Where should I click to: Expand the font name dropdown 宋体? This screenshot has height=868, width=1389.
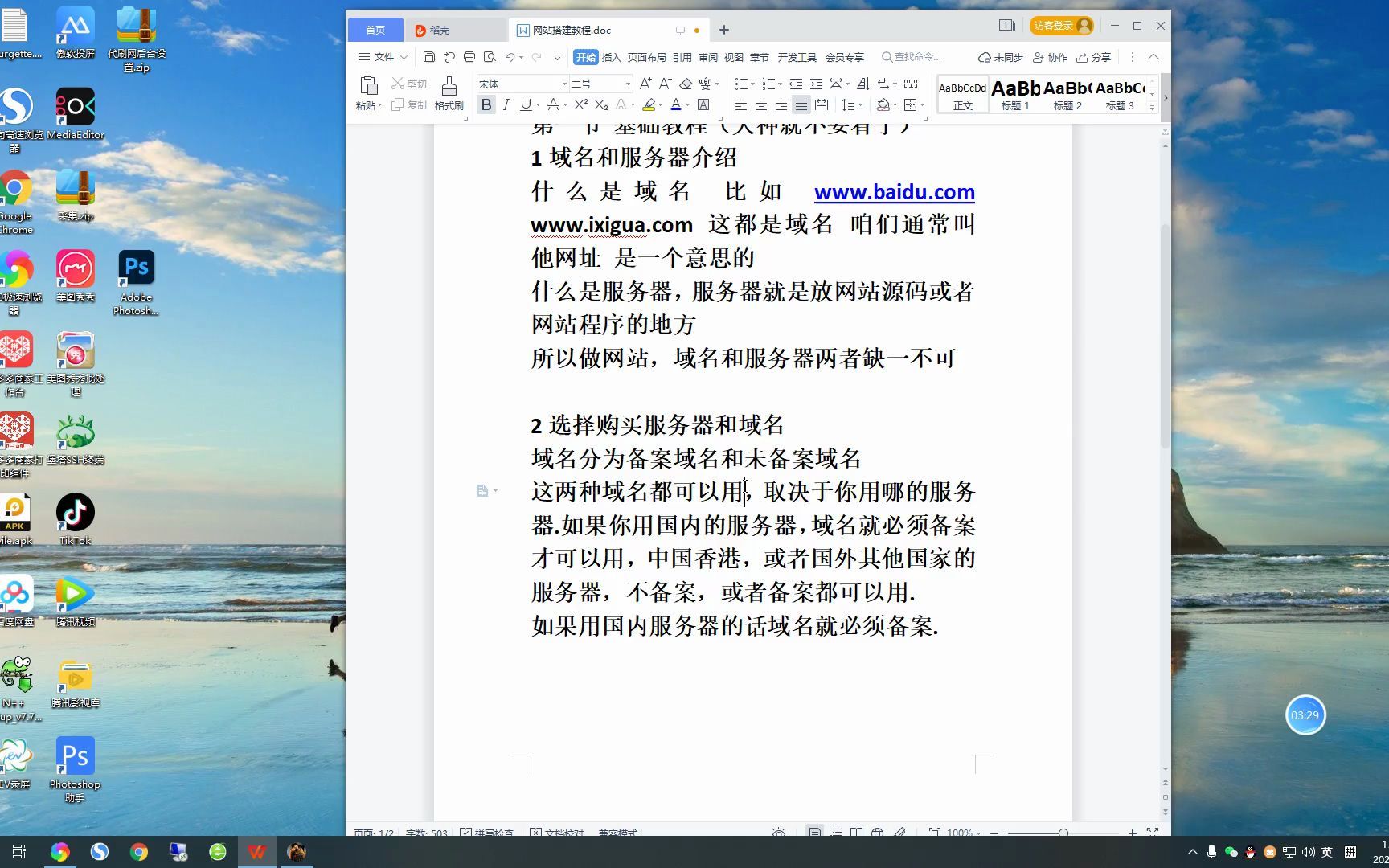pyautogui.click(x=564, y=84)
